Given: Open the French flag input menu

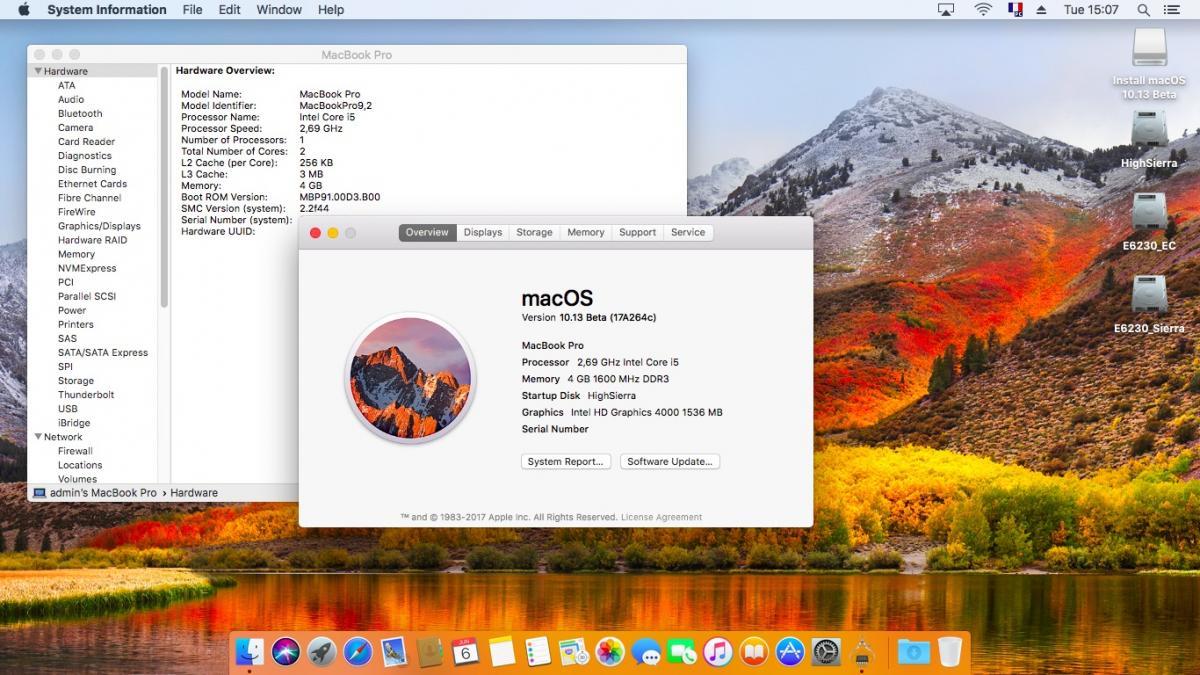Looking at the screenshot, I should 1016,10.
